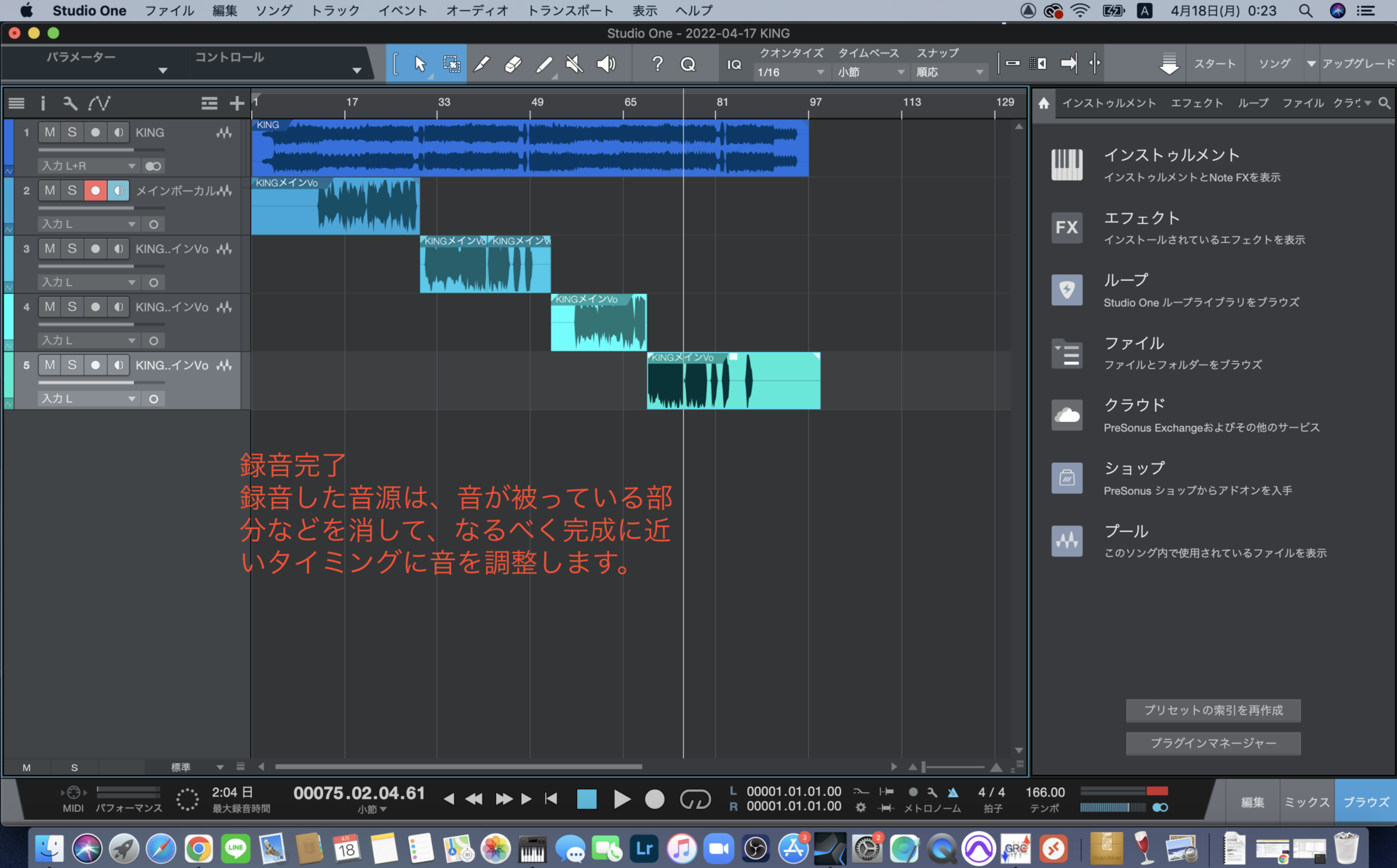Open the ソング menu
The width and height of the screenshot is (1397, 868).
tap(274, 10)
